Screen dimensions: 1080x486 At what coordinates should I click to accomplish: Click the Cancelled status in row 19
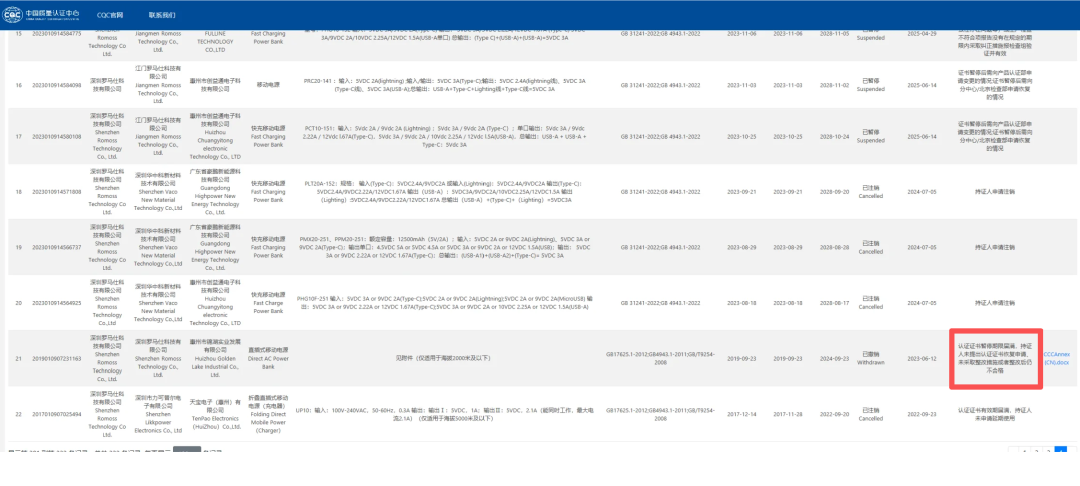[x=871, y=246]
